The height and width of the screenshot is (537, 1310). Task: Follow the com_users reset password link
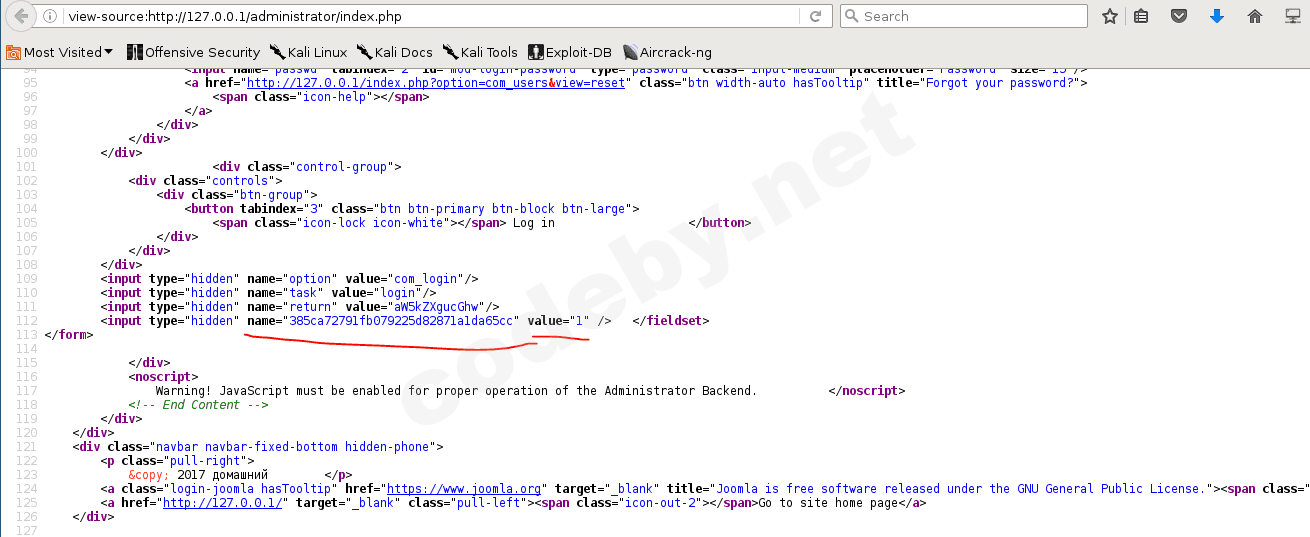click(436, 83)
